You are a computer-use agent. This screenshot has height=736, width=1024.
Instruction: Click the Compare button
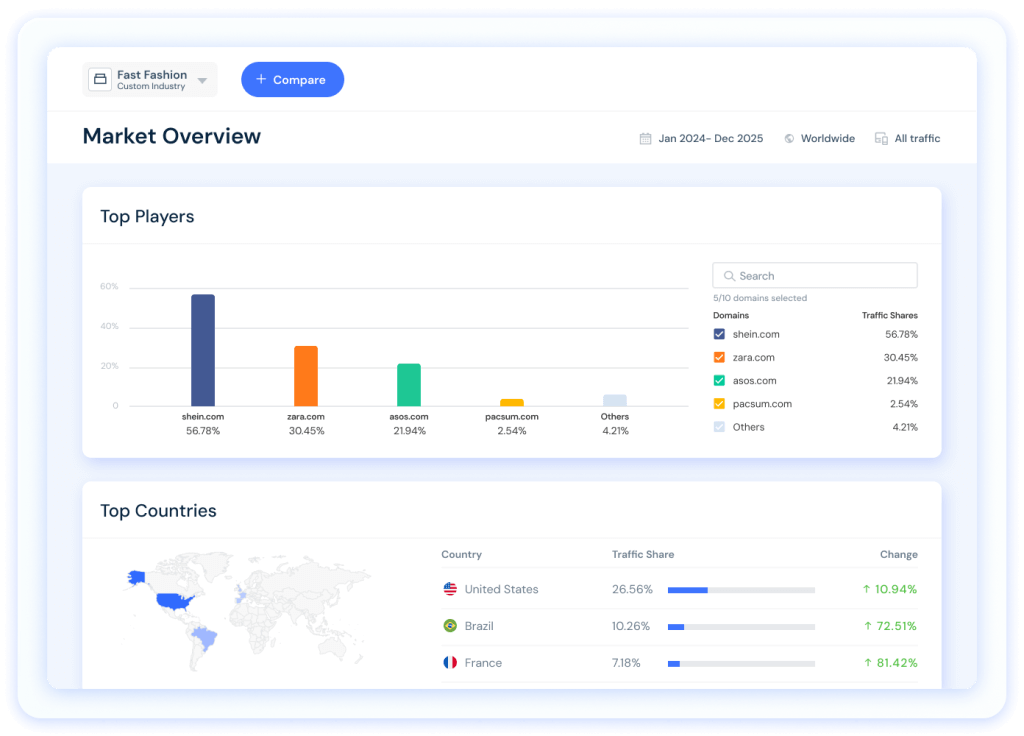click(x=293, y=80)
